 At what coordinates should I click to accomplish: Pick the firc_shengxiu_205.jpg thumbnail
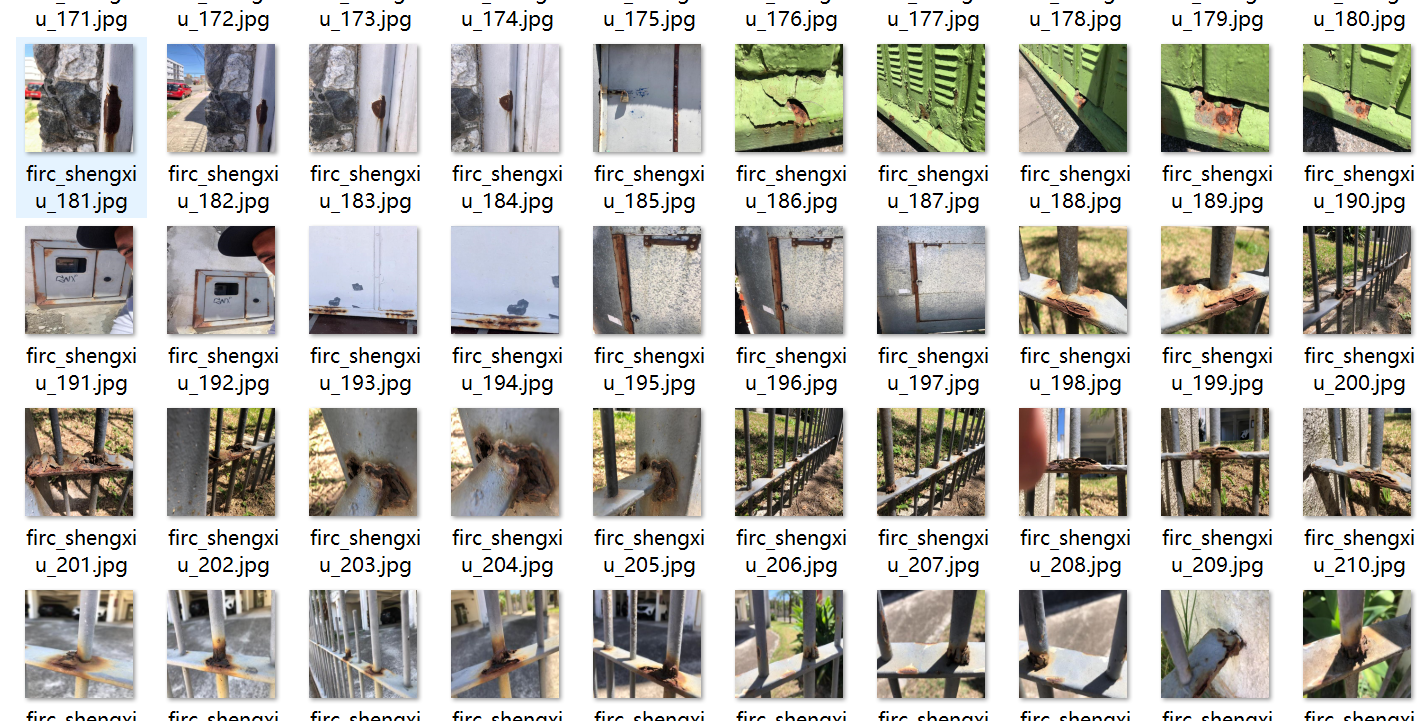[x=647, y=462]
